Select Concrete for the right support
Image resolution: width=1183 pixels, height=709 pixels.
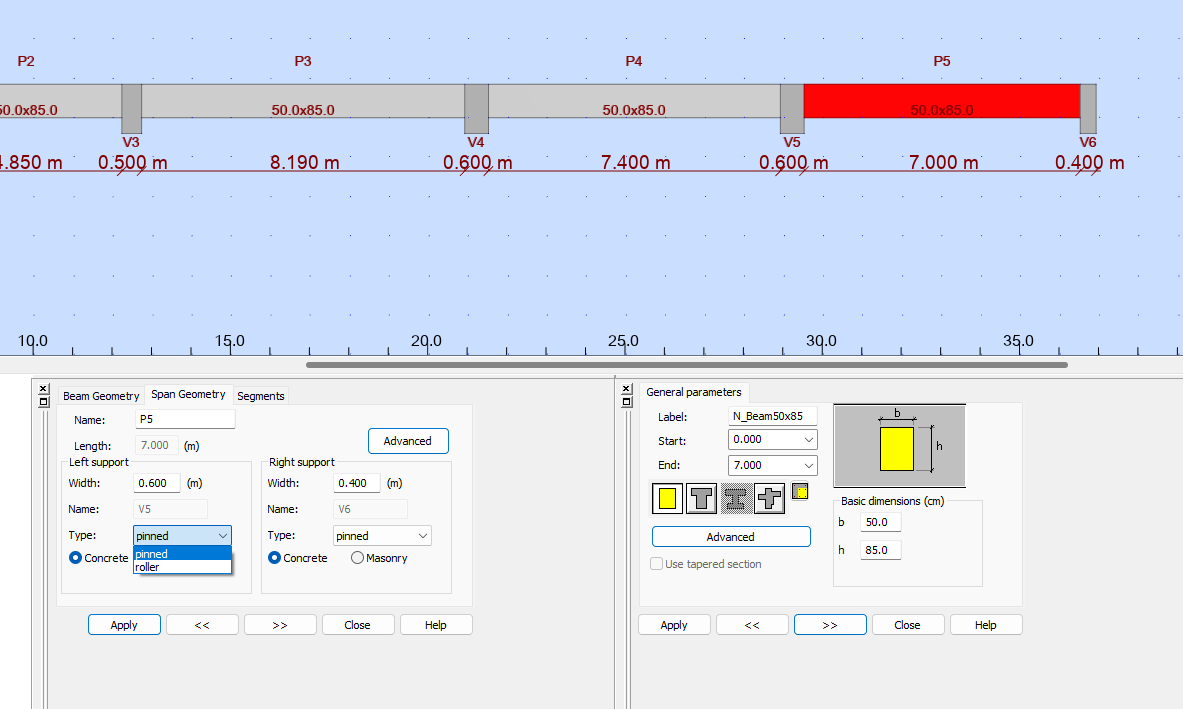pos(275,558)
